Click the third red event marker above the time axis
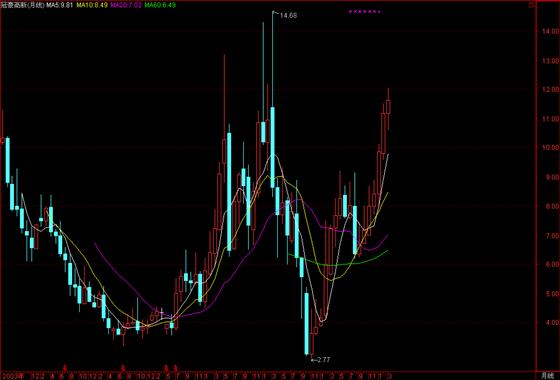 (x=166, y=367)
